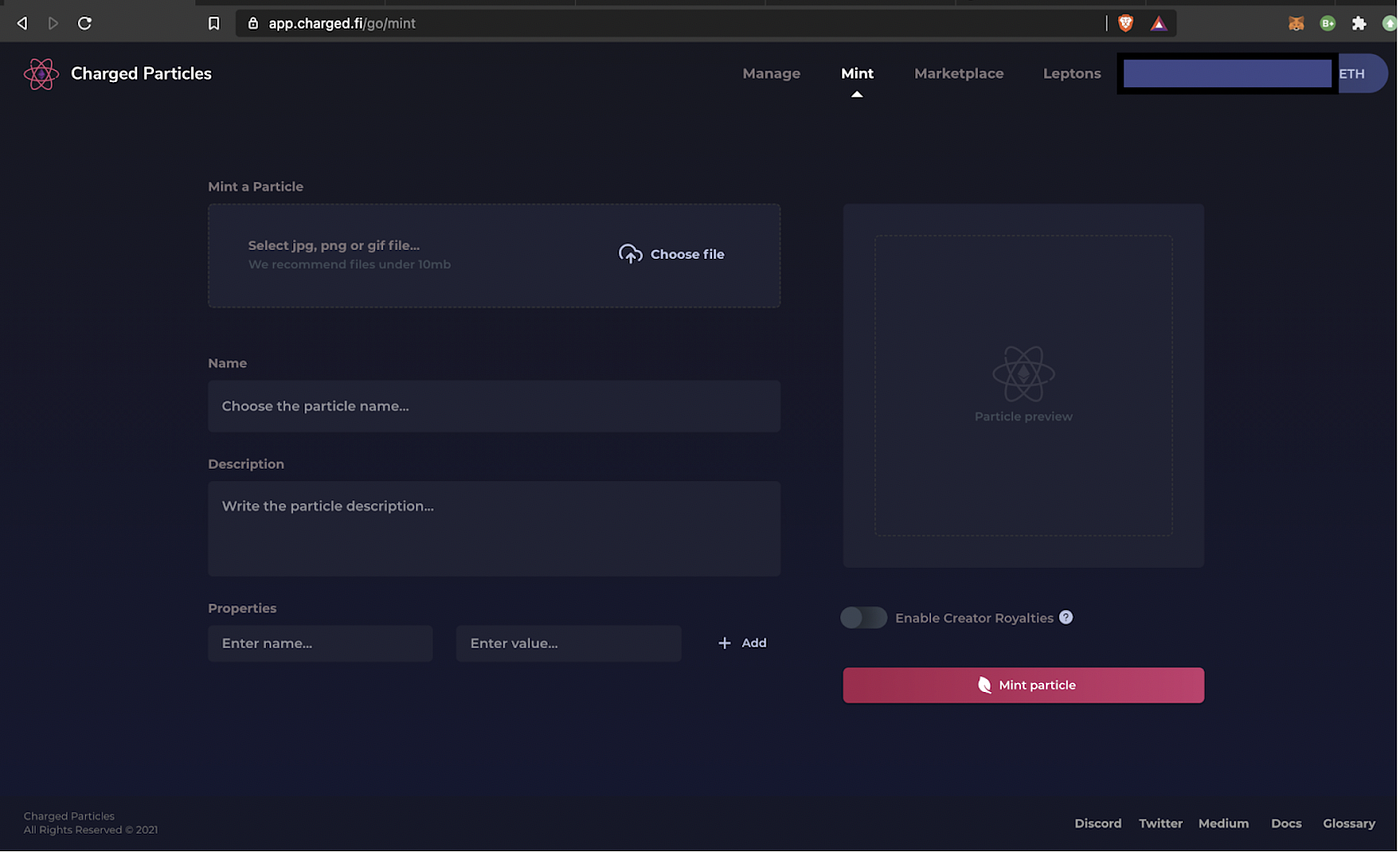The width and height of the screenshot is (1400, 852).
Task: Open Brave Shields lion icon
Action: tap(1126, 23)
